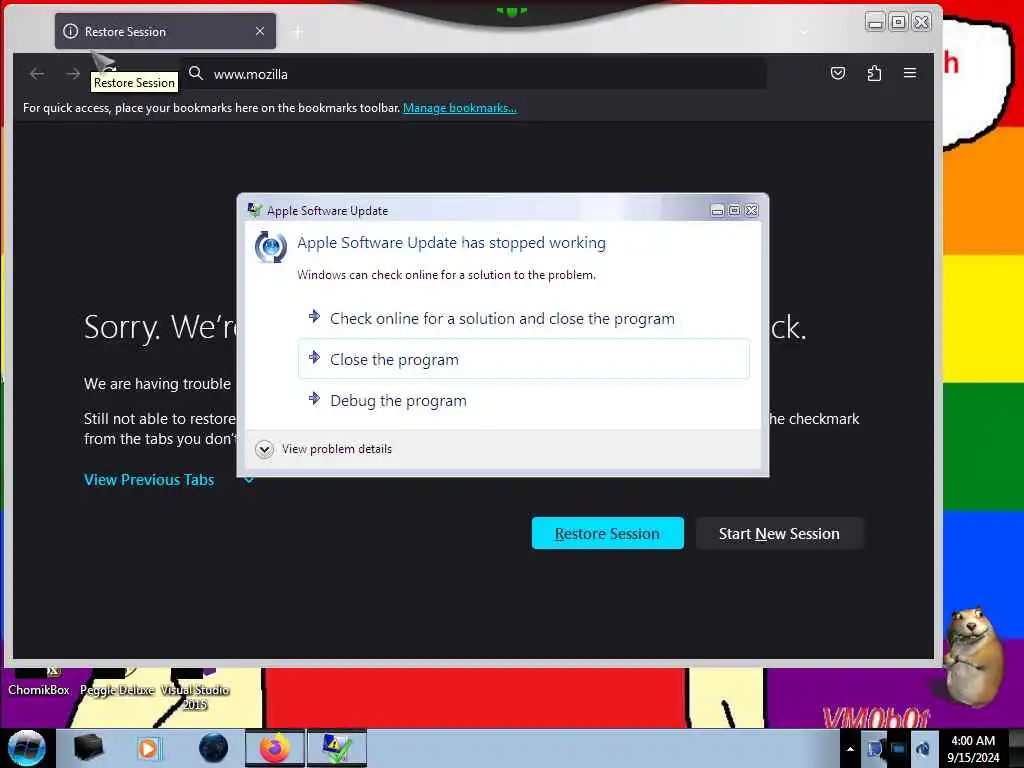Click "Windows can check online" message text
The image size is (1024, 768).
click(447, 275)
